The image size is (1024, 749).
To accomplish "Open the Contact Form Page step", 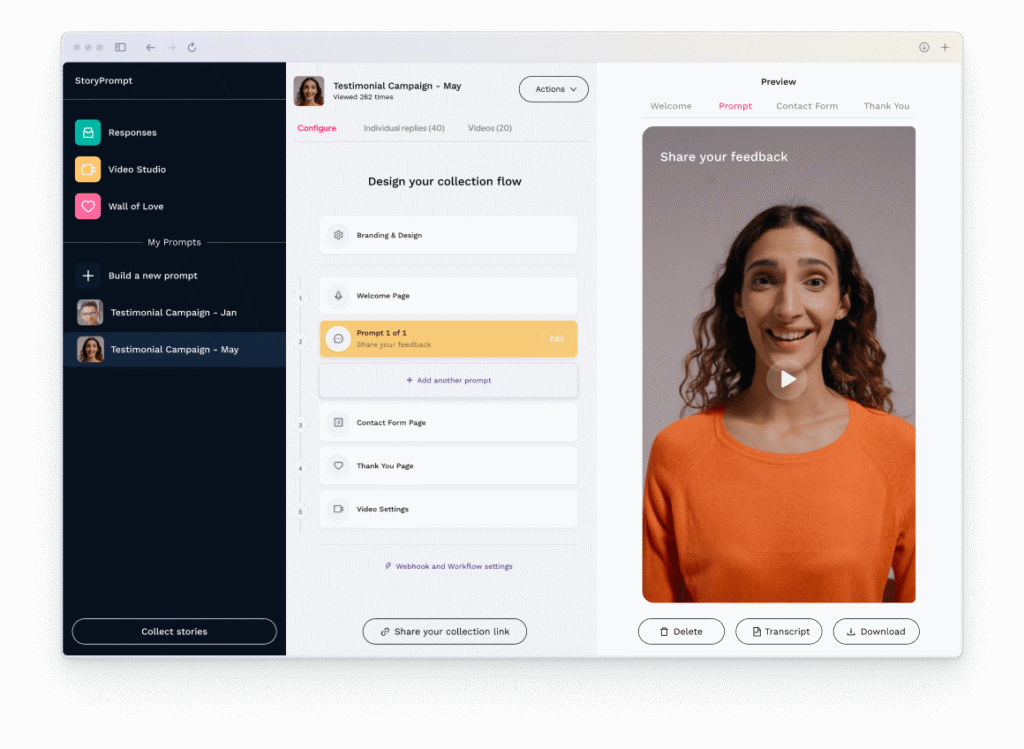I will pyautogui.click(x=449, y=422).
